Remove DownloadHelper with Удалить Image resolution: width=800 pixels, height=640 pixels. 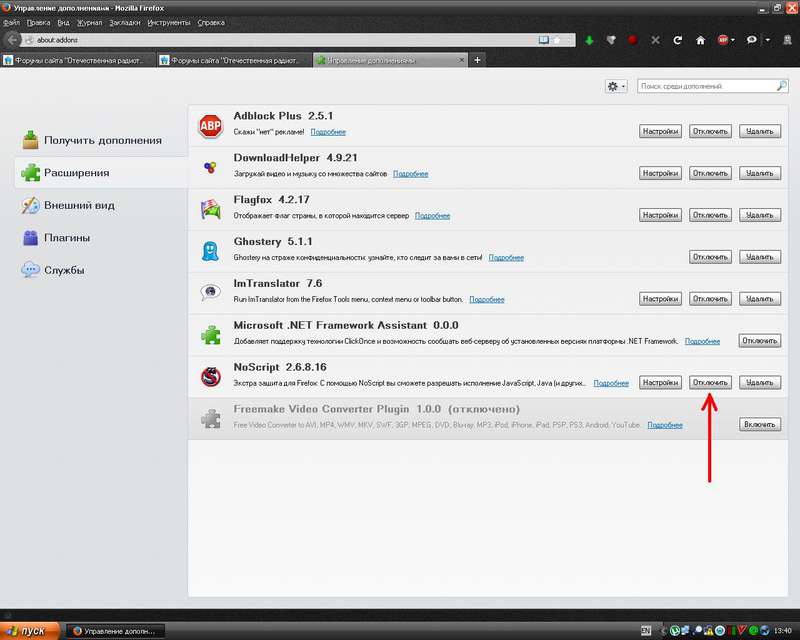click(760, 173)
